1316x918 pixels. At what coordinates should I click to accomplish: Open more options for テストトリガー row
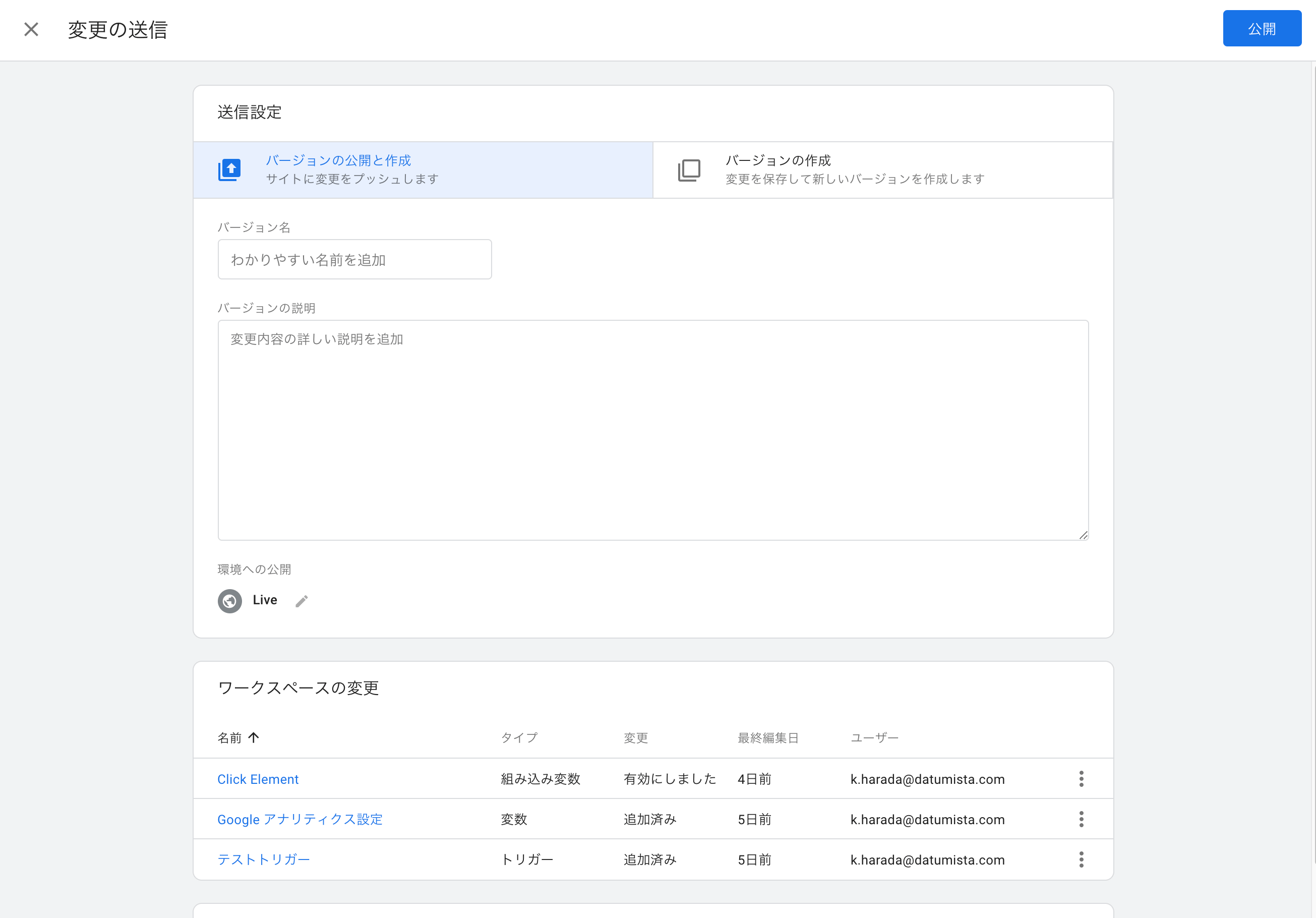(1081, 859)
